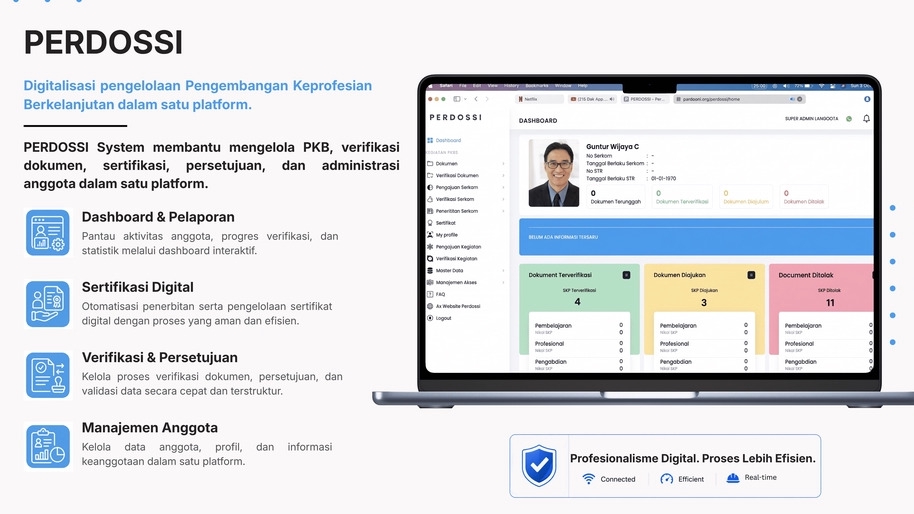Toggle Safari's sidebar button

pos(456,99)
